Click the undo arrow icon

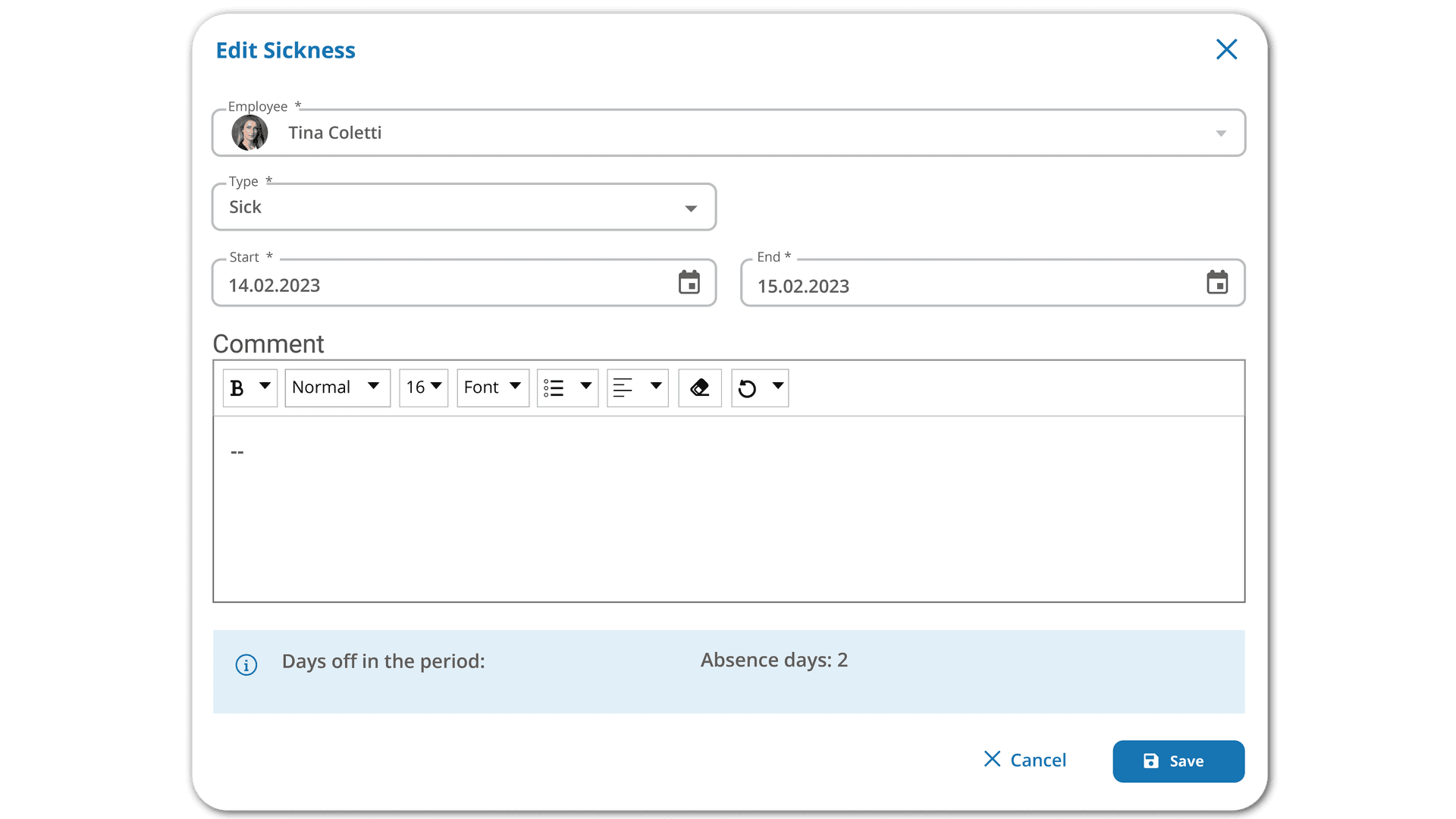click(x=747, y=388)
